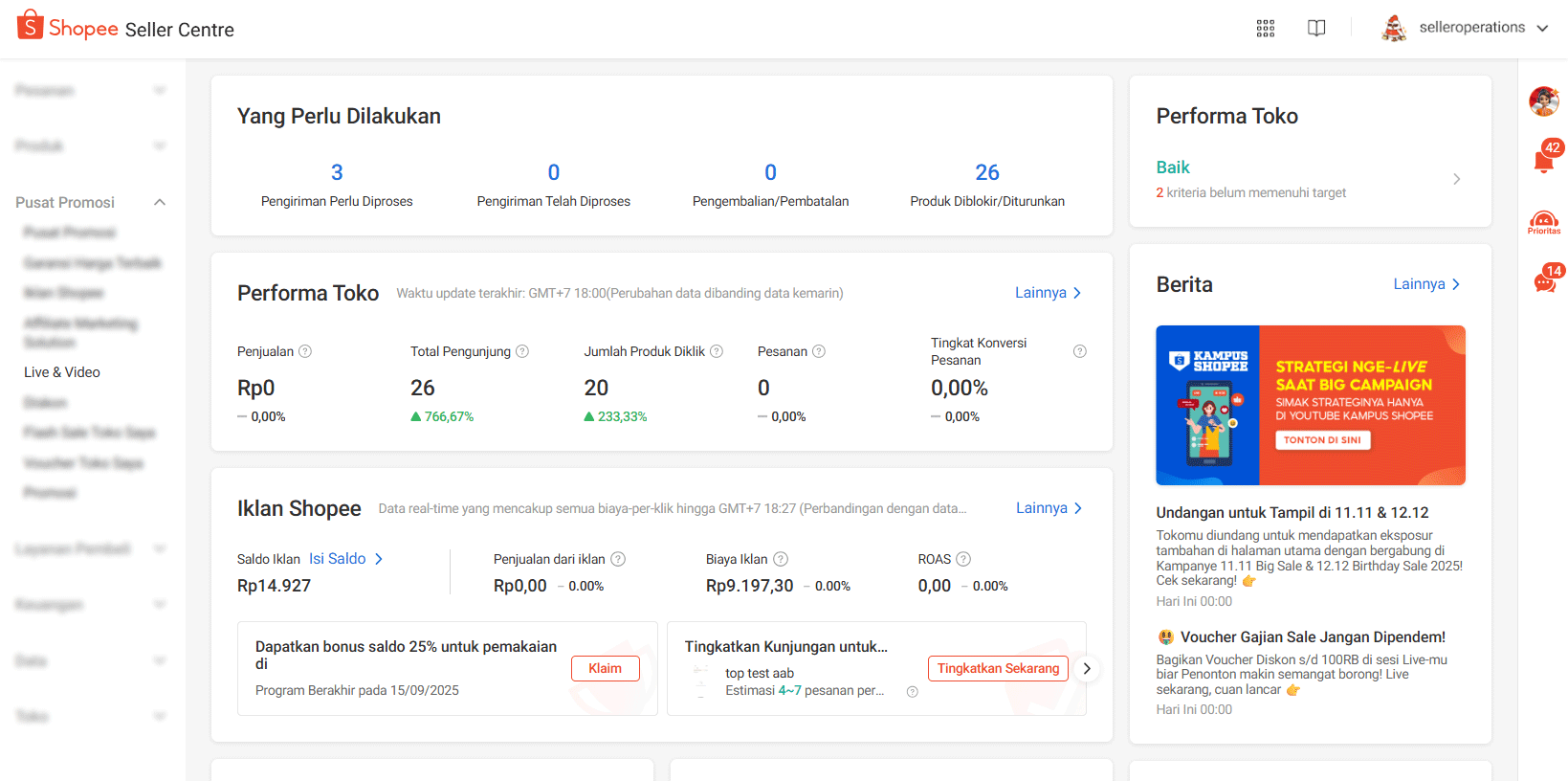Click the round avatar icon above the notification bell

(1544, 100)
